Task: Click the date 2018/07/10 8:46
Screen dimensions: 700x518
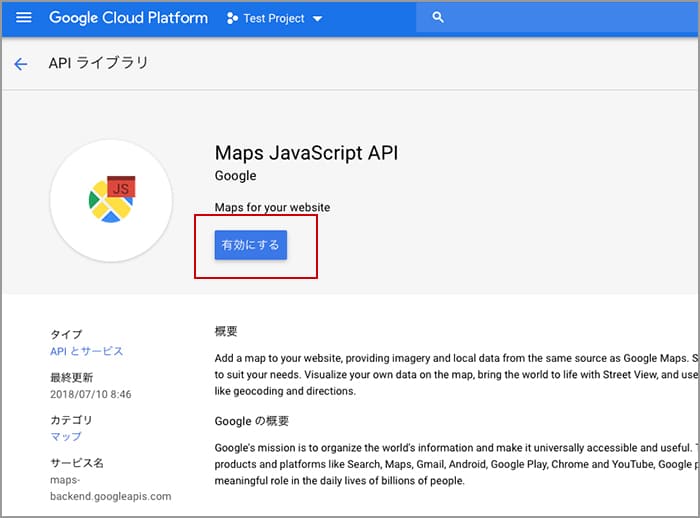Action: tap(91, 394)
